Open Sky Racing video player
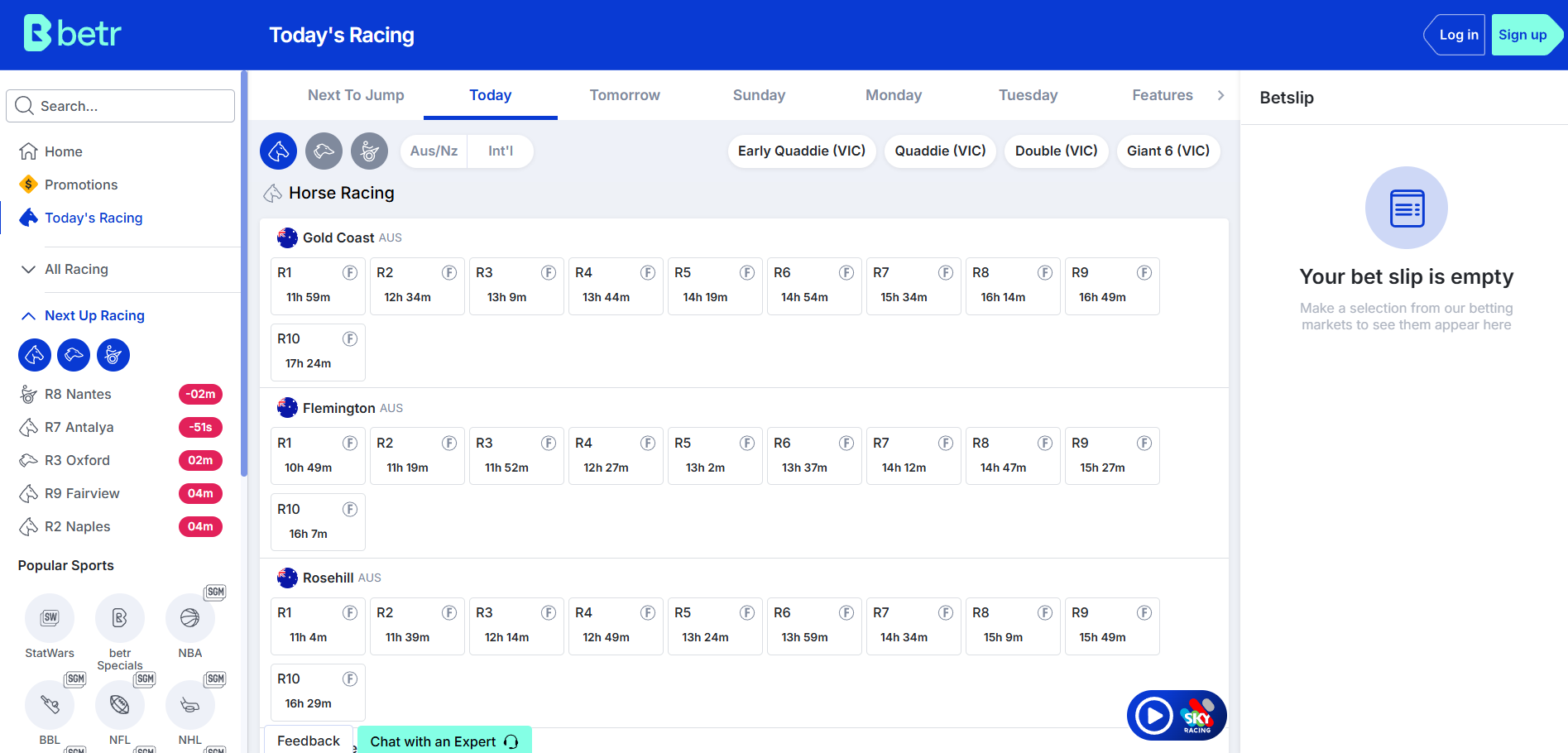The image size is (1568, 753). coord(1177,715)
